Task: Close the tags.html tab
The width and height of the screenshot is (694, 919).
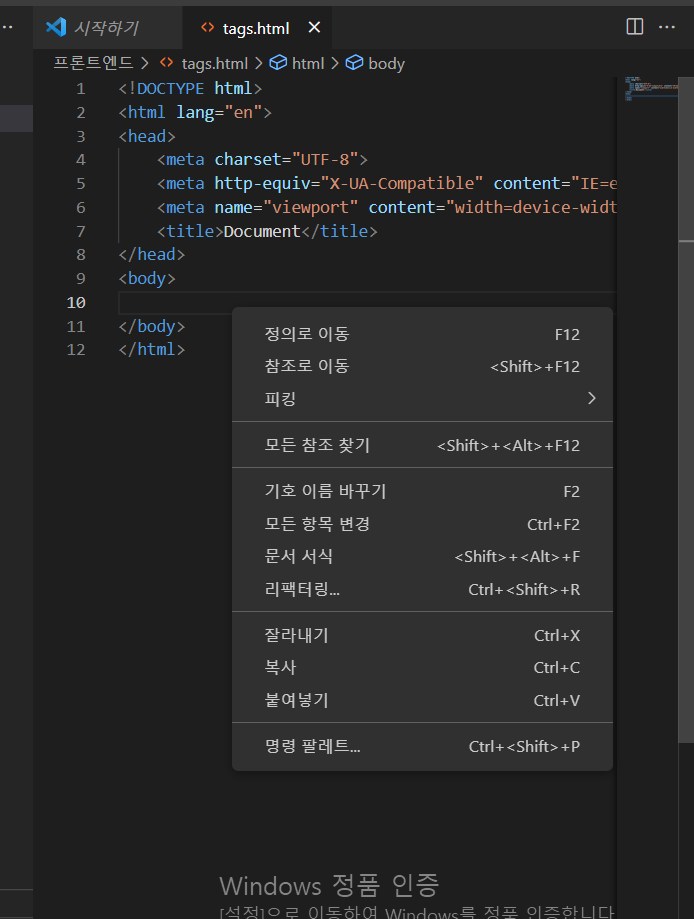Action: coord(314,27)
